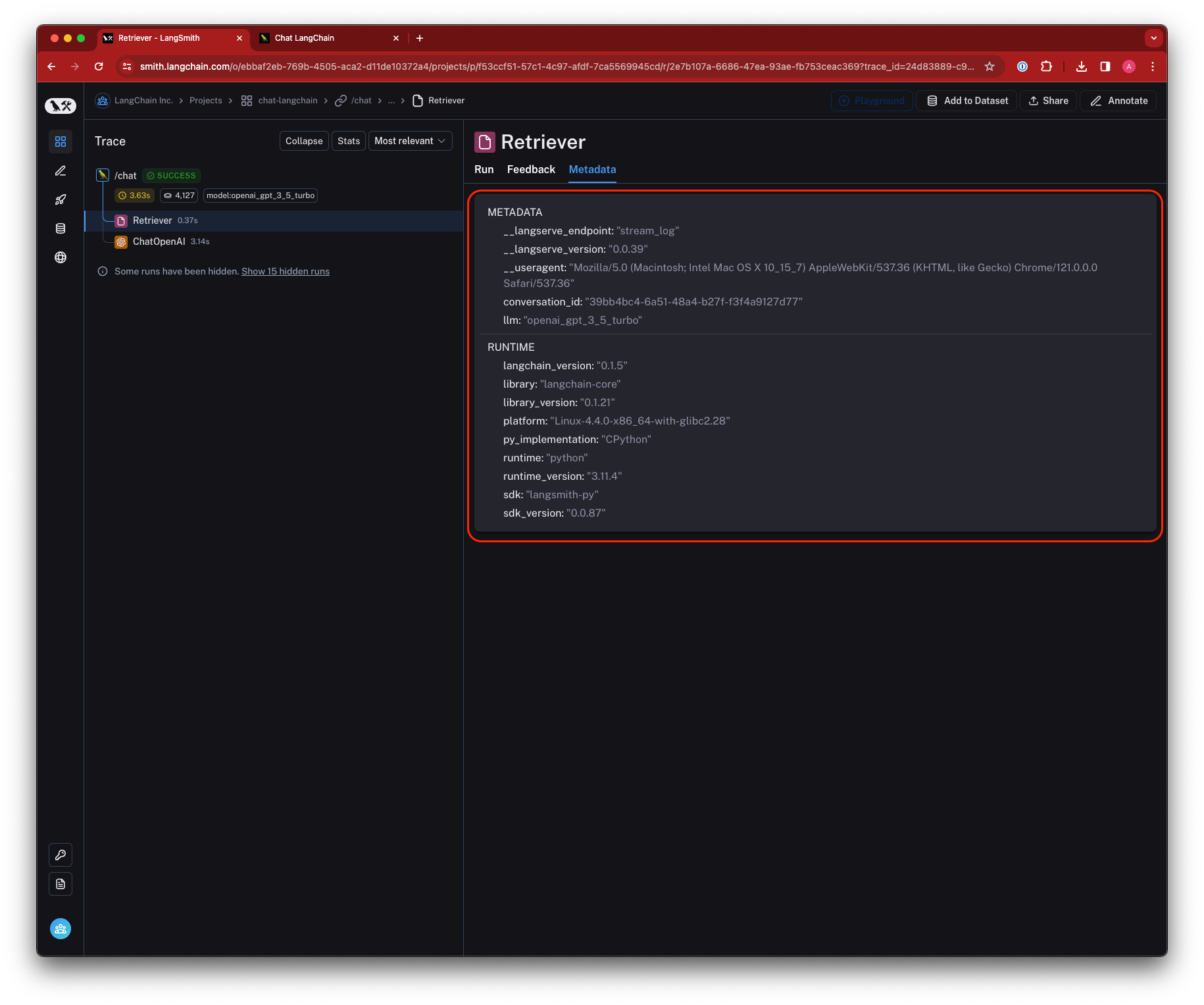Click the browser address bar URL
This screenshot has width=1204, height=1005.
[x=557, y=66]
